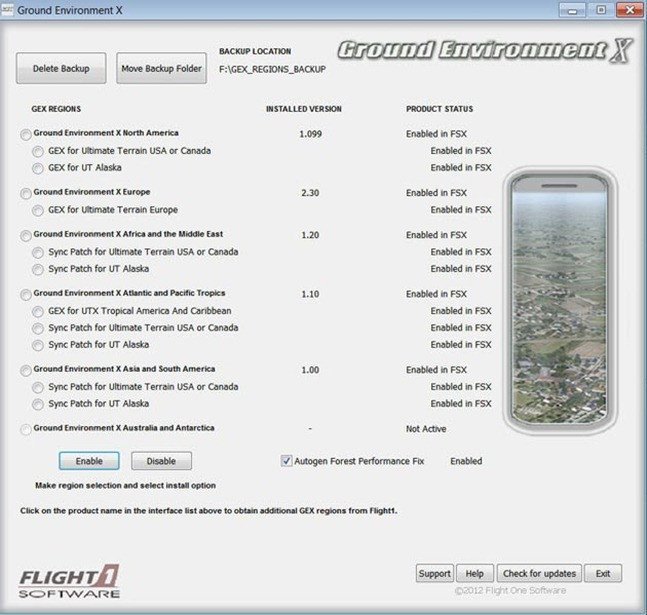Click Enabled in FSX status for Europe row
The width and height of the screenshot is (647, 615).
pos(436,193)
